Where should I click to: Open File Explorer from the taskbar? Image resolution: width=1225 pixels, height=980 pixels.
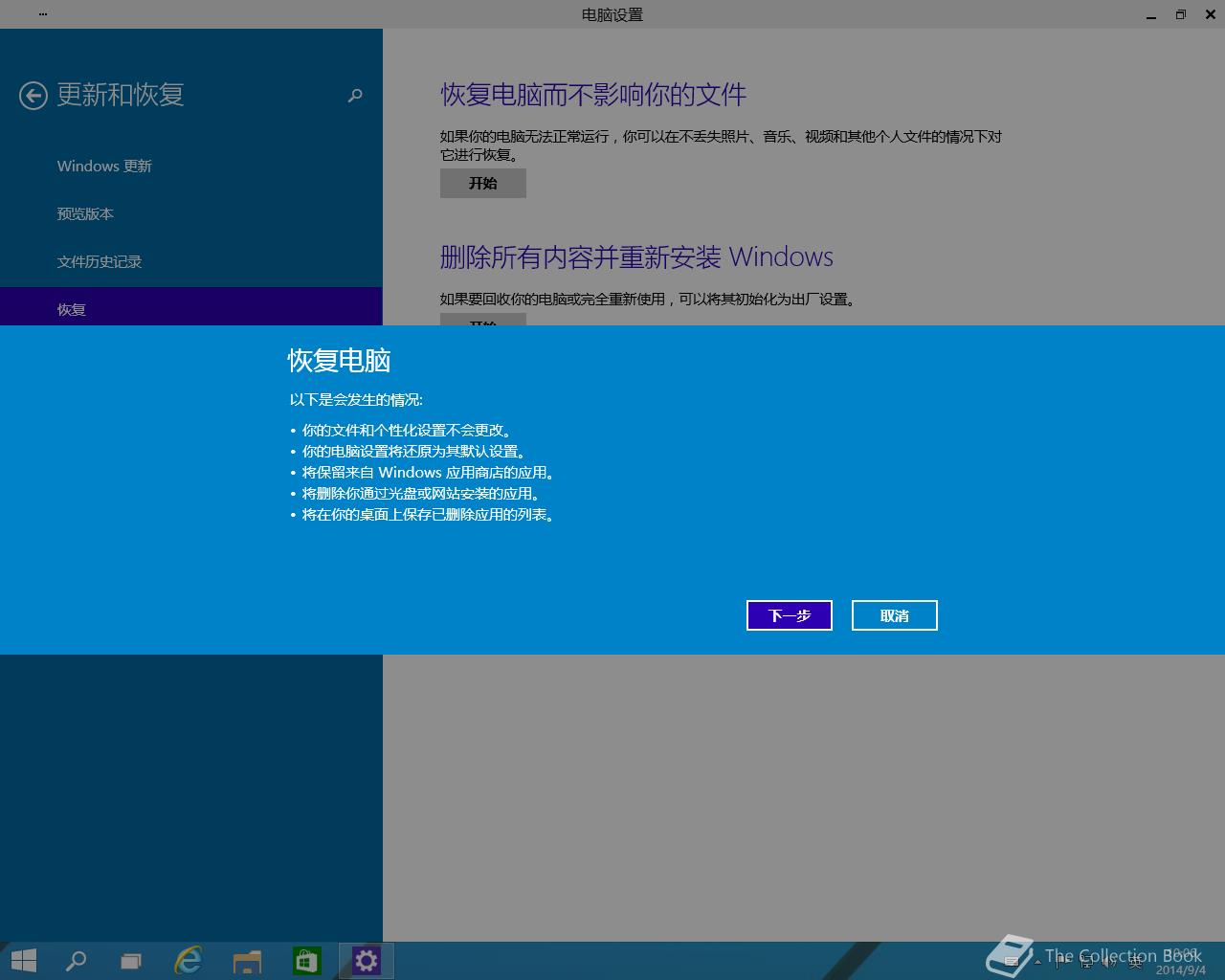pyautogui.click(x=247, y=961)
